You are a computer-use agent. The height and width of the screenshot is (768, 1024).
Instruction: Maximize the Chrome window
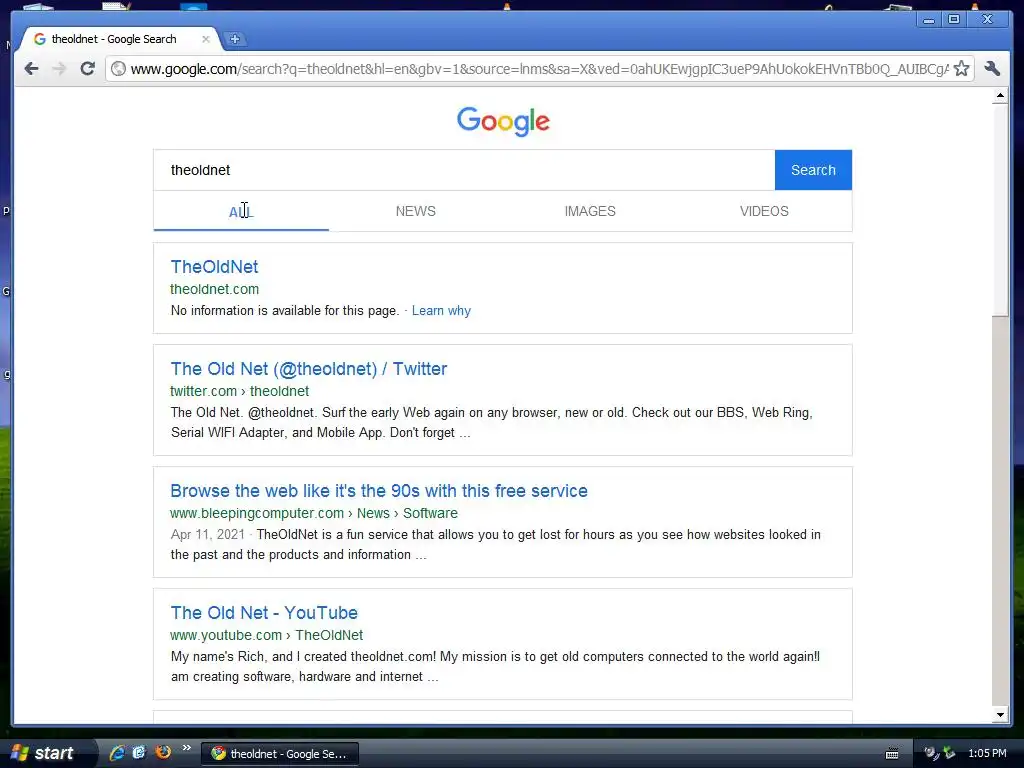(x=954, y=20)
